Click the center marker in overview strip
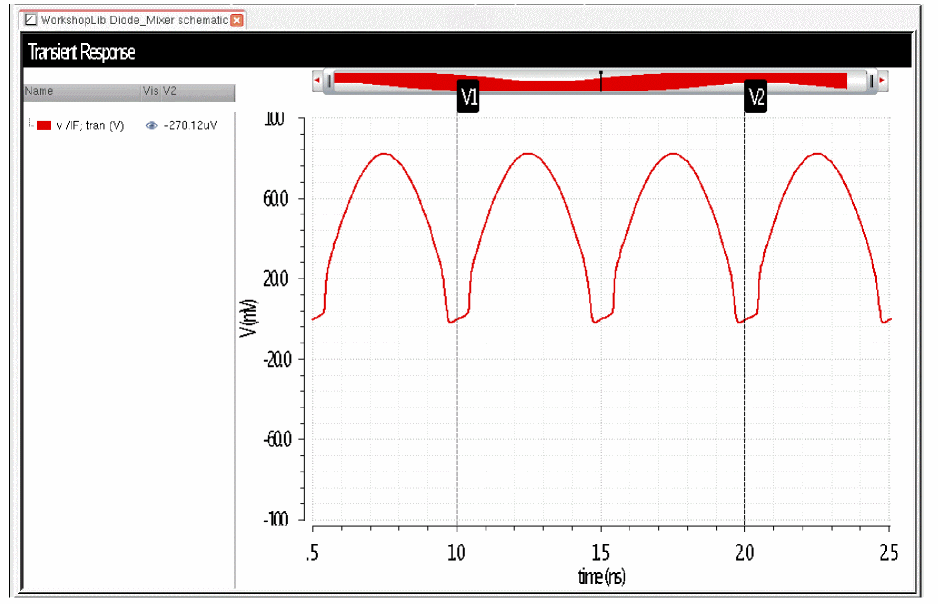This screenshot has height=604, width=938. (x=601, y=81)
